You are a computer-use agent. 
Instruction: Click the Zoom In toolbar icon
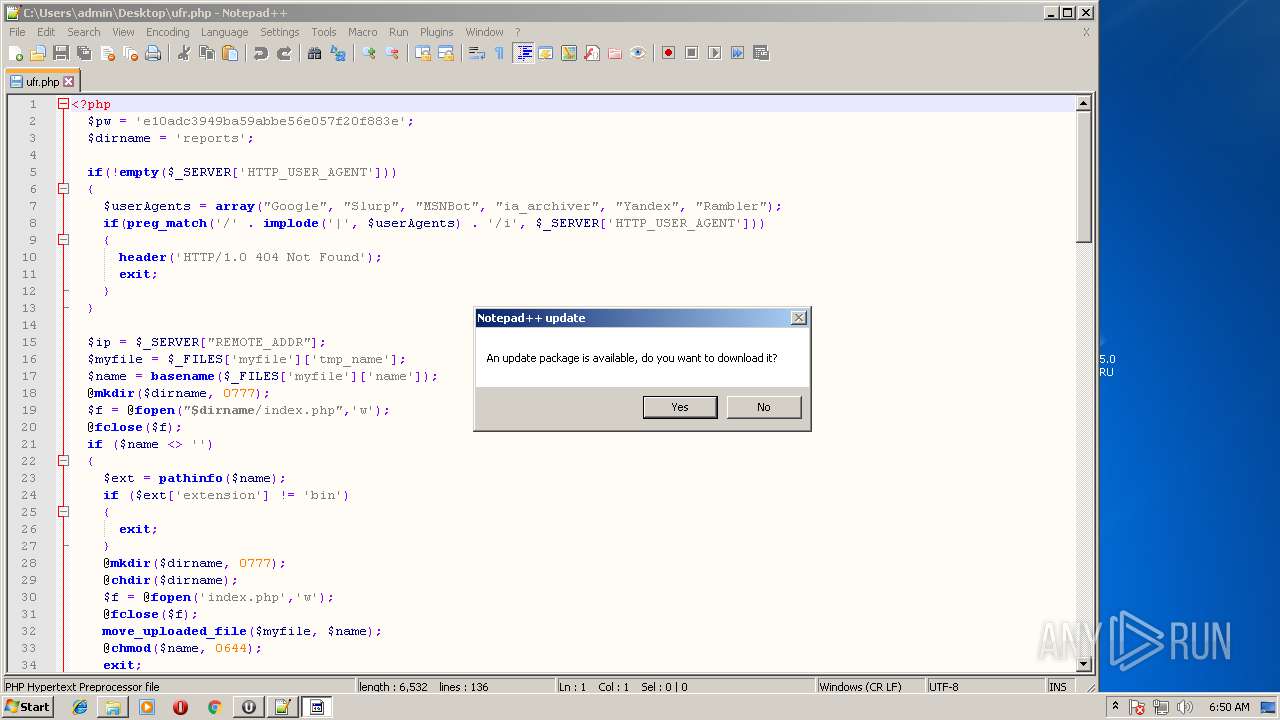(x=369, y=53)
